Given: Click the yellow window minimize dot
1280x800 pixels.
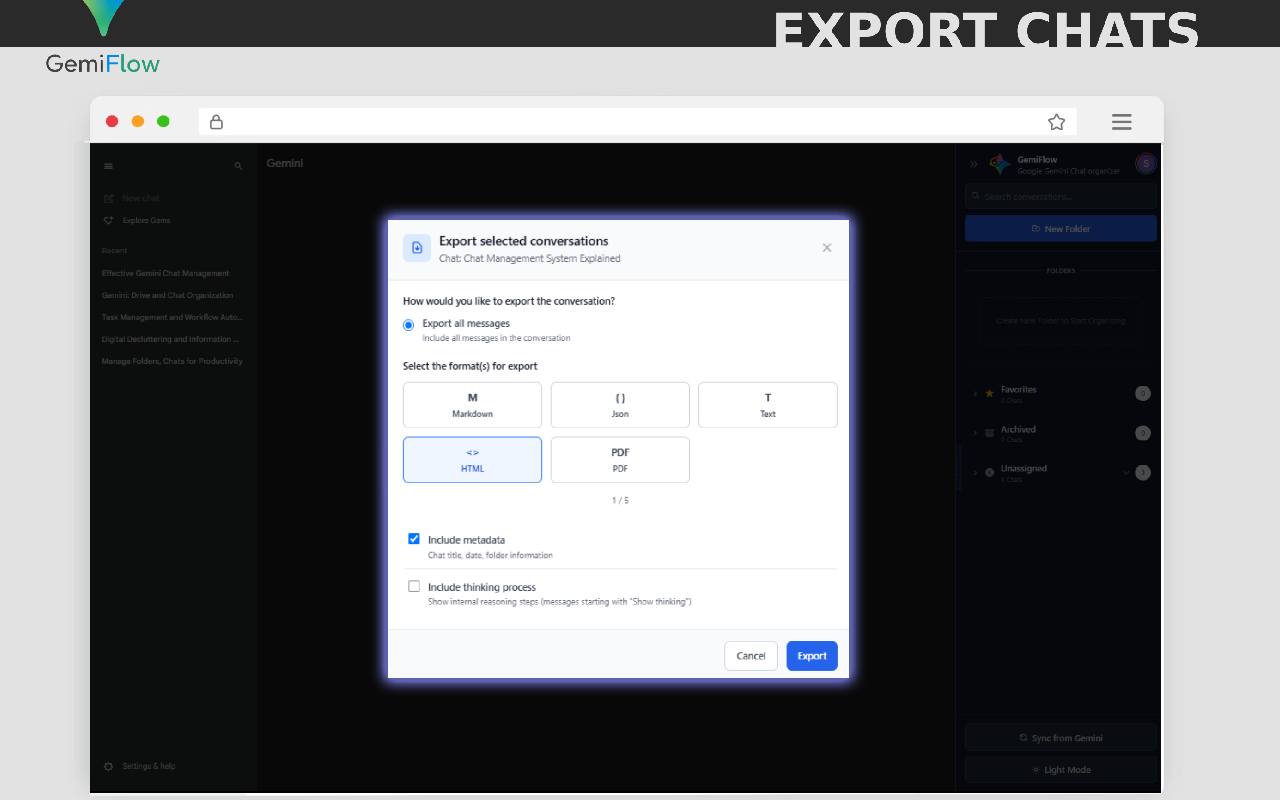Looking at the screenshot, I should coord(138,122).
